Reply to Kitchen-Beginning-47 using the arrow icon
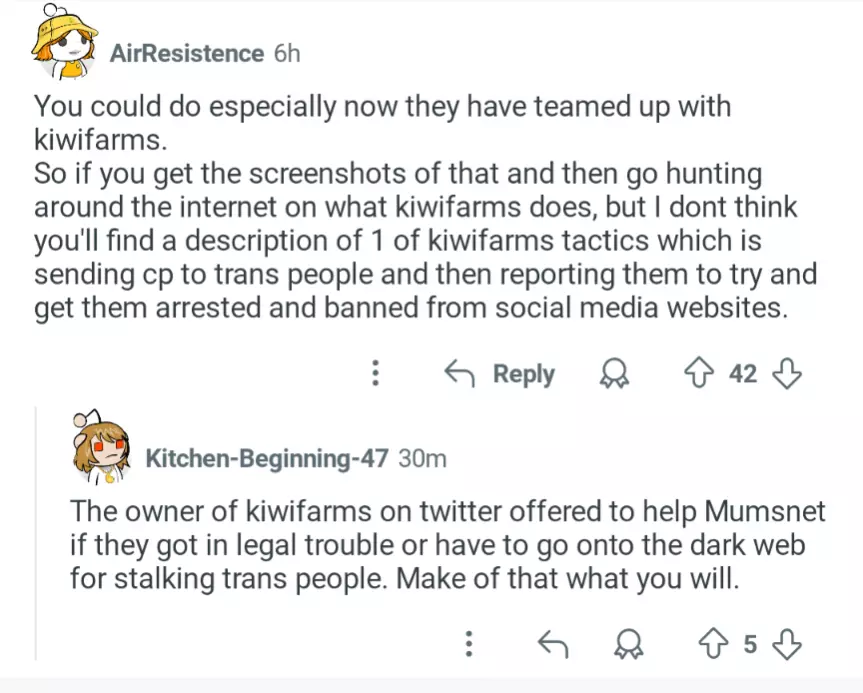This screenshot has height=693, width=863. click(552, 643)
